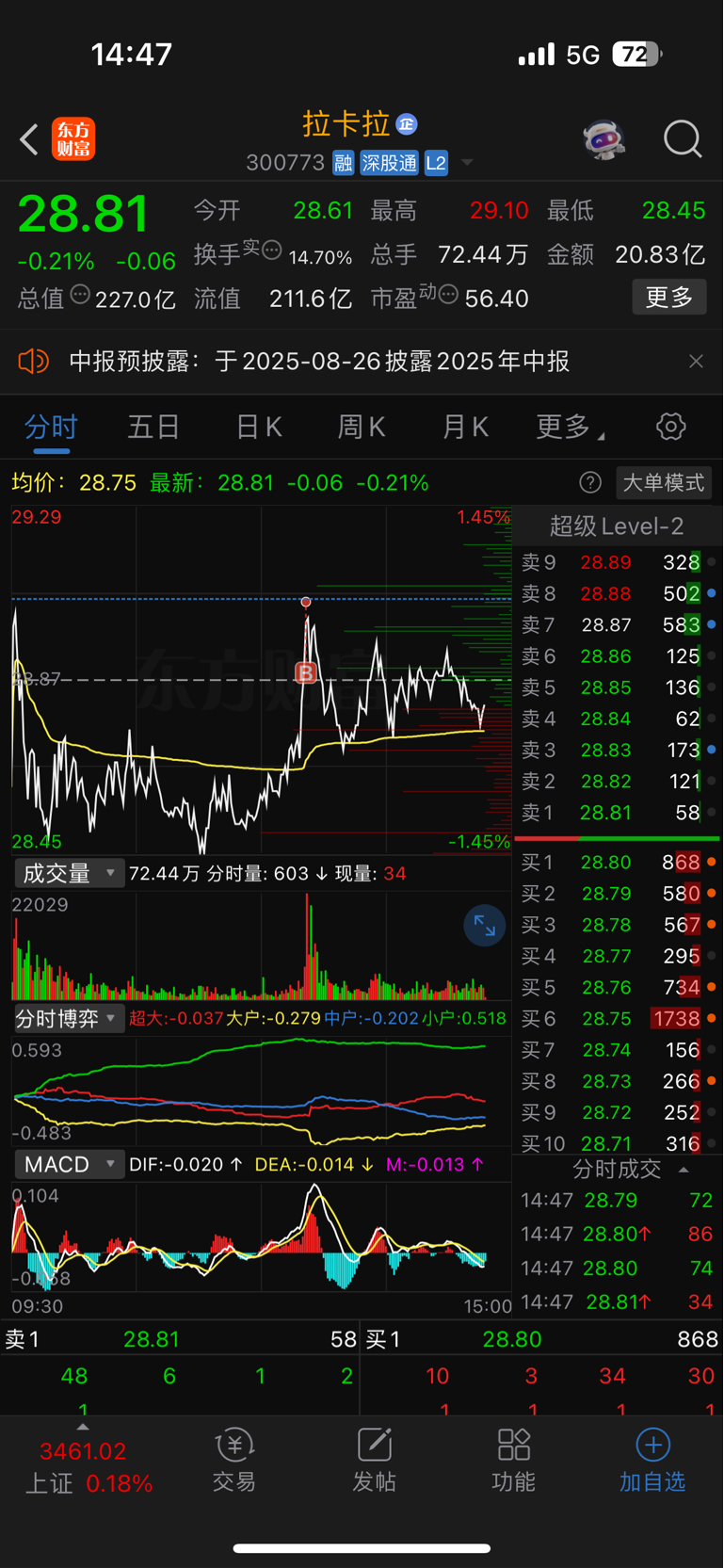The image size is (724, 1568).
Task: Switch to 分时 tab
Action: click(51, 428)
